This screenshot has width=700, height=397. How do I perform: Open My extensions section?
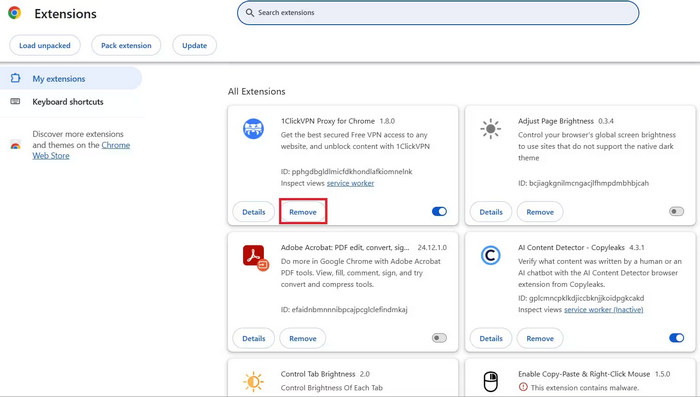71,79
